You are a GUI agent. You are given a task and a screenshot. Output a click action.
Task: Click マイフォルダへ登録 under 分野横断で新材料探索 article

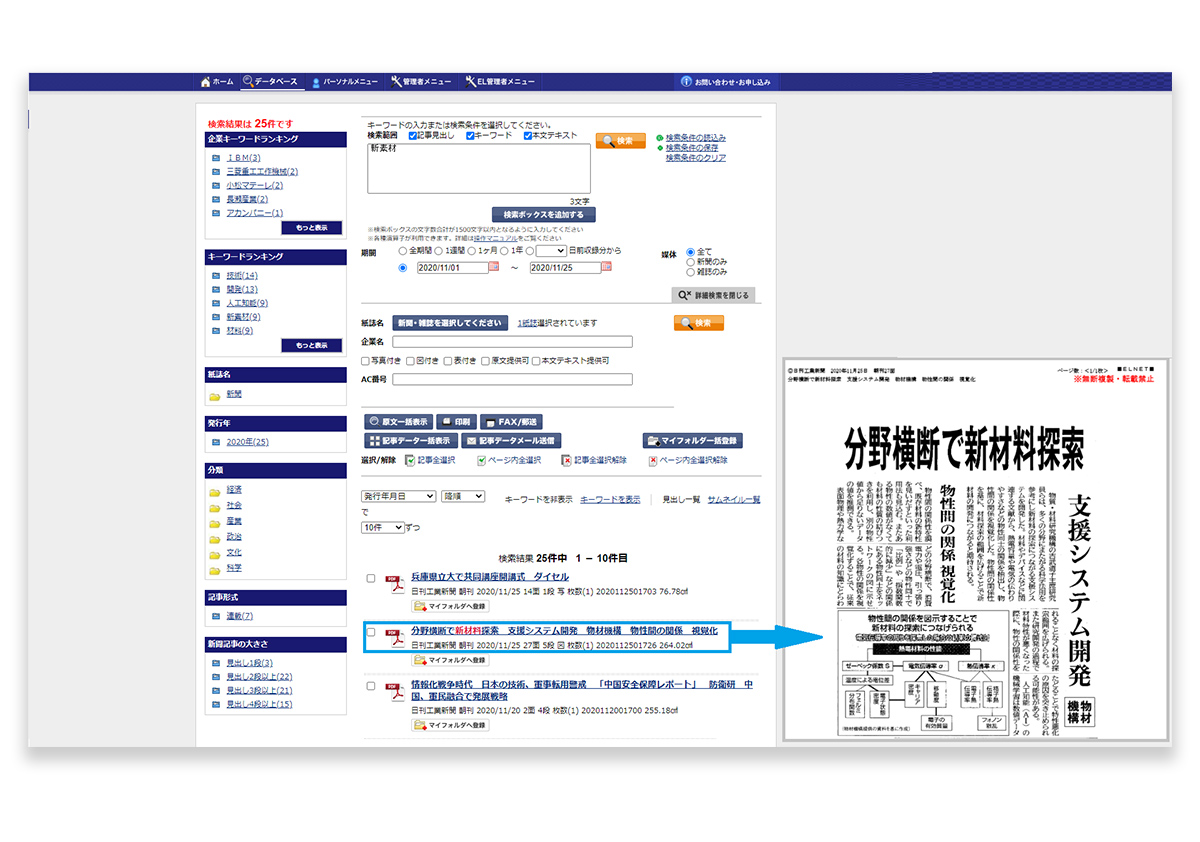click(x=451, y=660)
